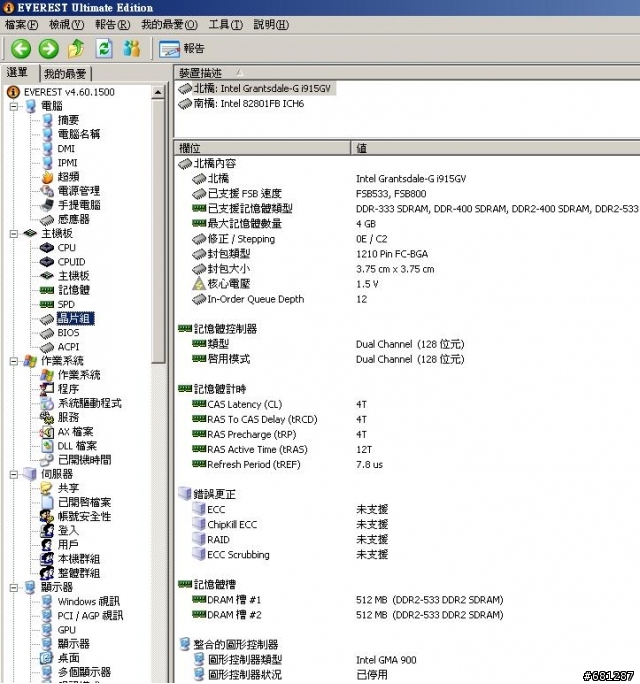
Task: Click the 電源管理 icon
Action: [x=47, y=191]
